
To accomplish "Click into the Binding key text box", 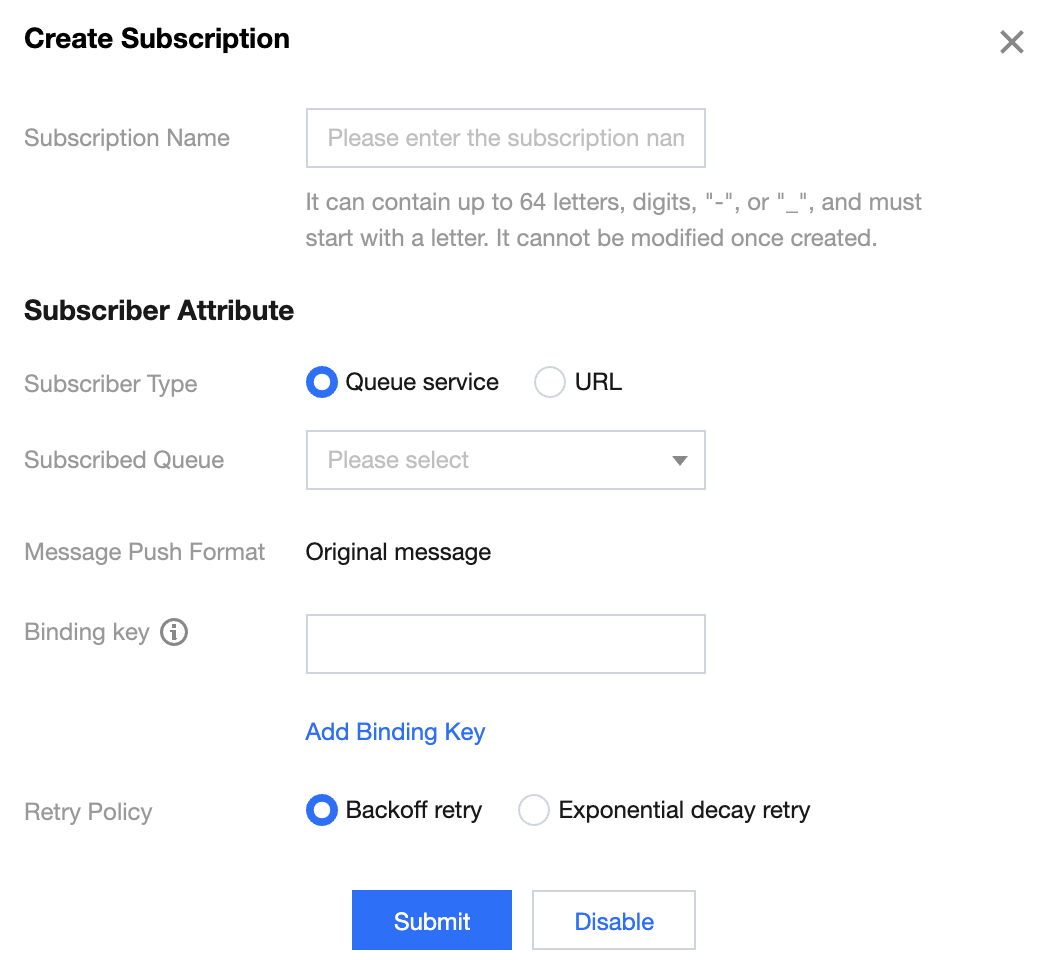I will click(x=505, y=644).
